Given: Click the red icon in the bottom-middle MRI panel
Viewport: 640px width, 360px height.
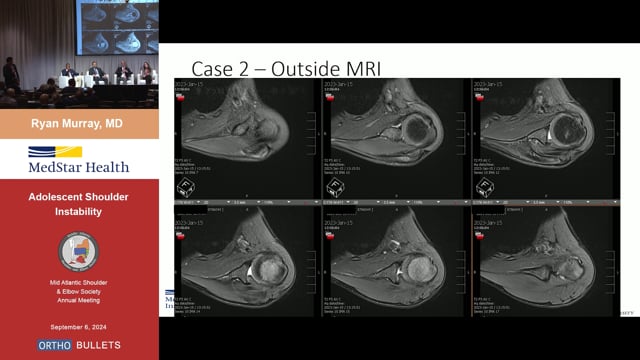Looking at the screenshot, I should (x=330, y=236).
